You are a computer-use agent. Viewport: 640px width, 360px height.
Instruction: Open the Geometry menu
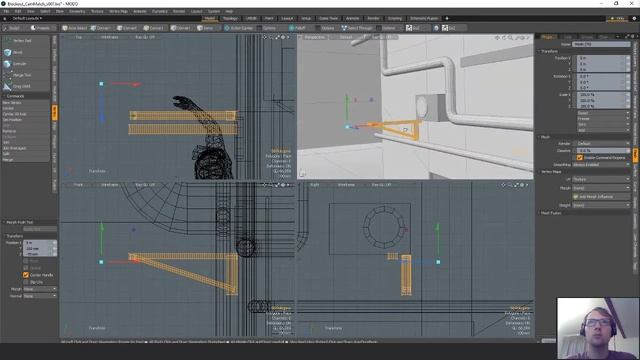[x=77, y=11]
